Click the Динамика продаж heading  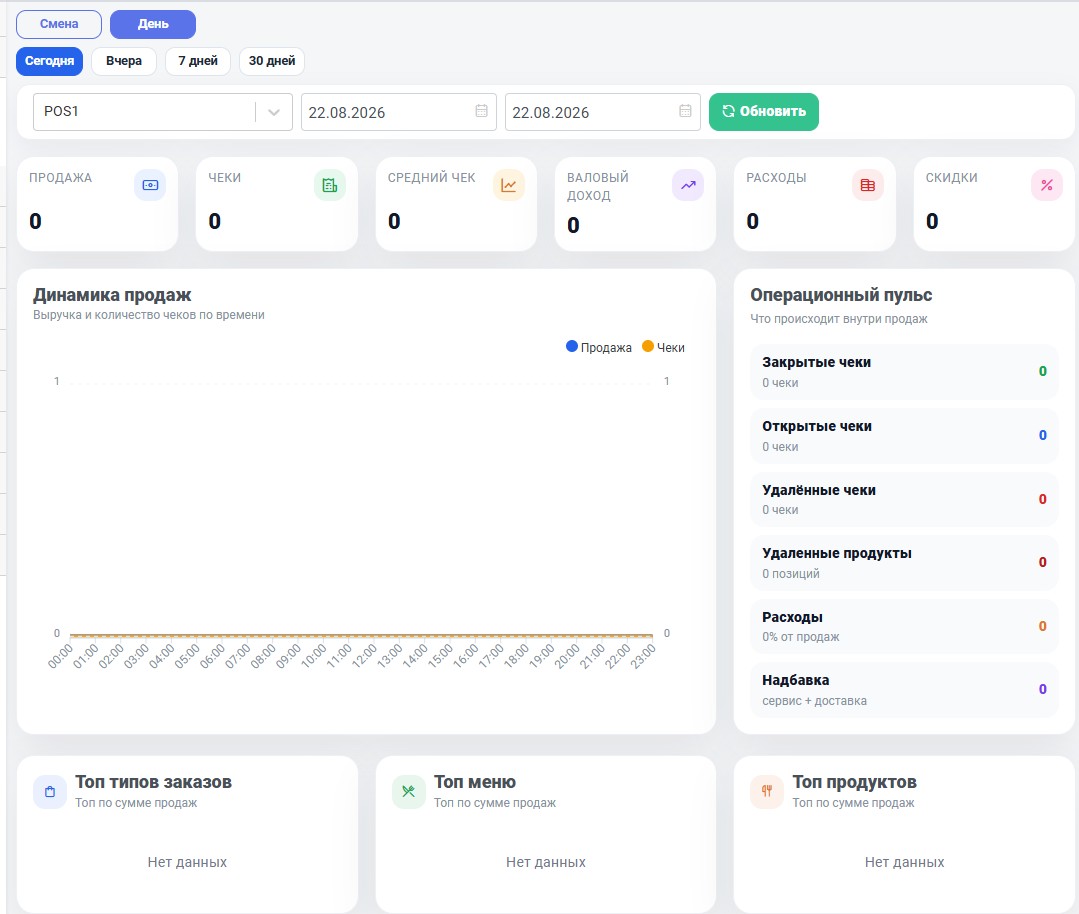tap(112, 295)
